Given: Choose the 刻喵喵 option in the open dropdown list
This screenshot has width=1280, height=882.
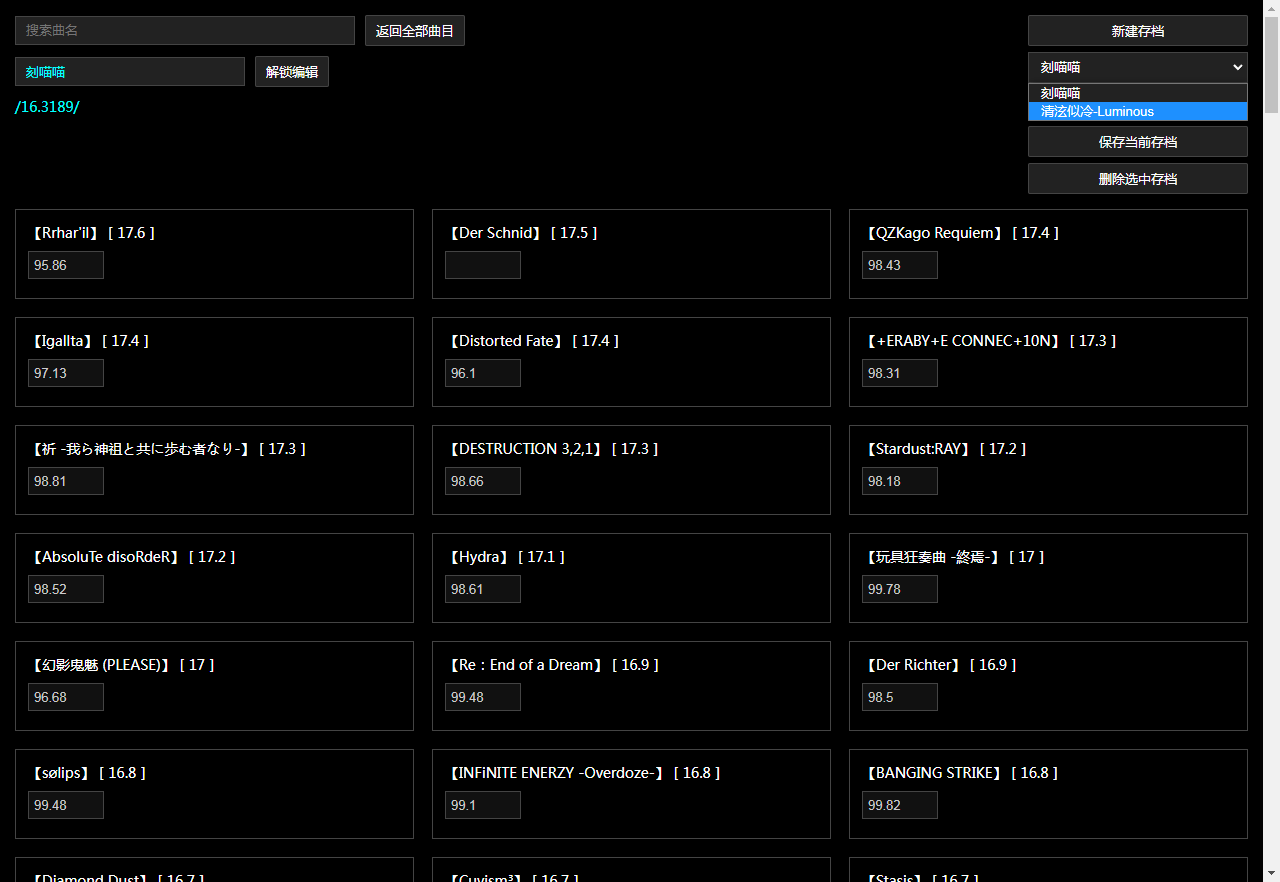Looking at the screenshot, I should click(x=1138, y=93).
